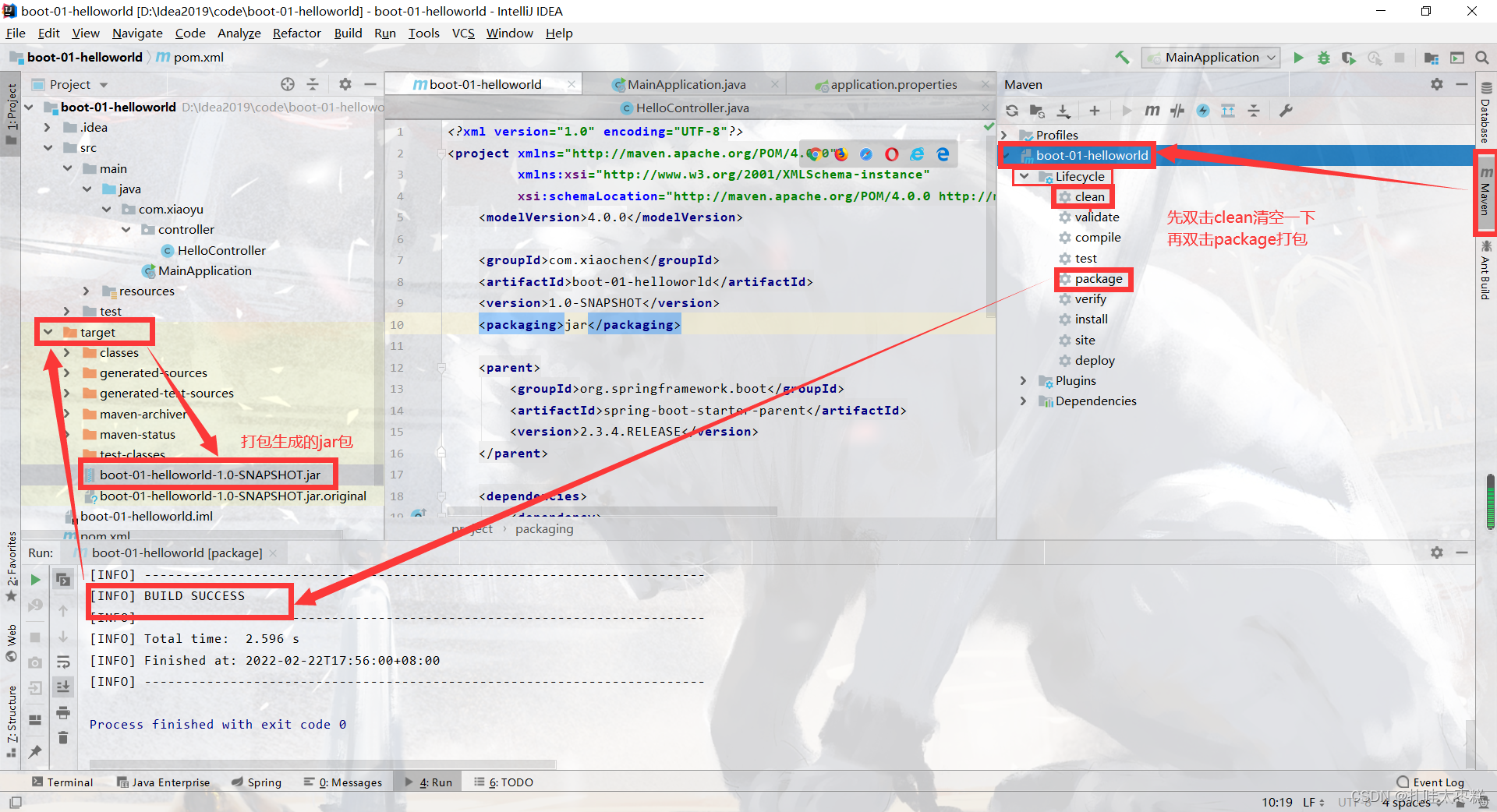Reimport all Maven projects
The width and height of the screenshot is (1497, 812).
click(x=1012, y=111)
